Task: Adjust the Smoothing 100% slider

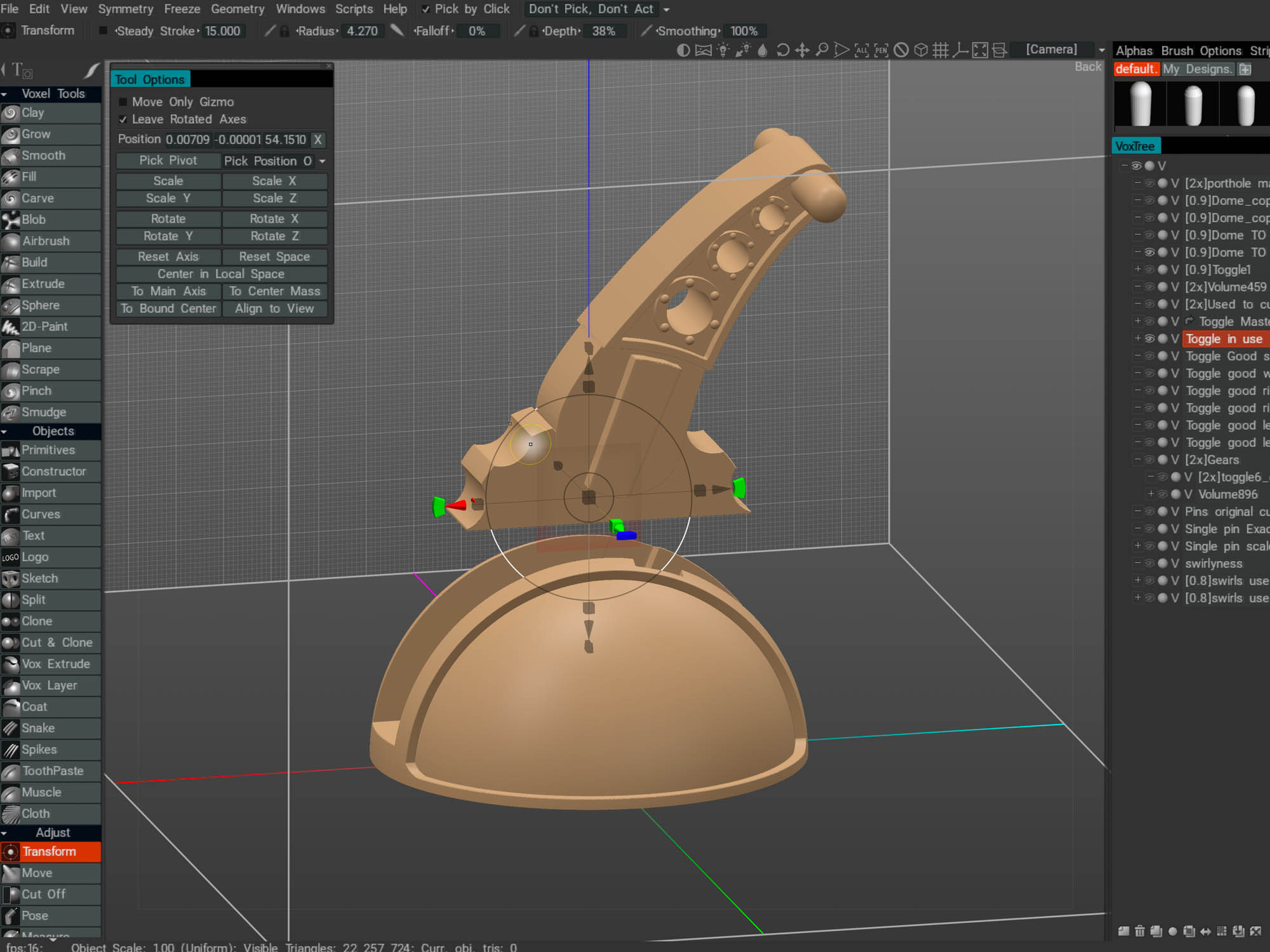Action: 744,31
